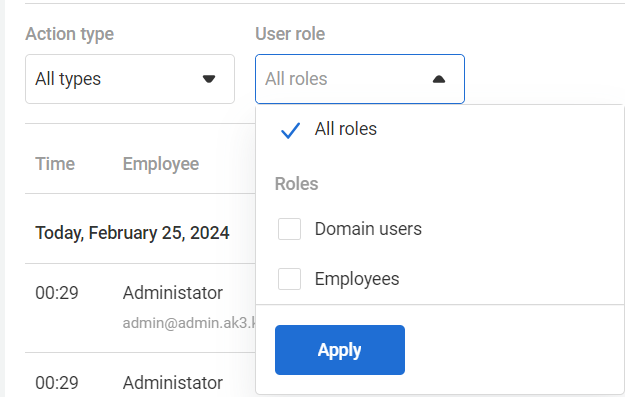Click the All types dropdown arrow icon
Screen dimensions: 625x397
pyautogui.click(x=209, y=79)
